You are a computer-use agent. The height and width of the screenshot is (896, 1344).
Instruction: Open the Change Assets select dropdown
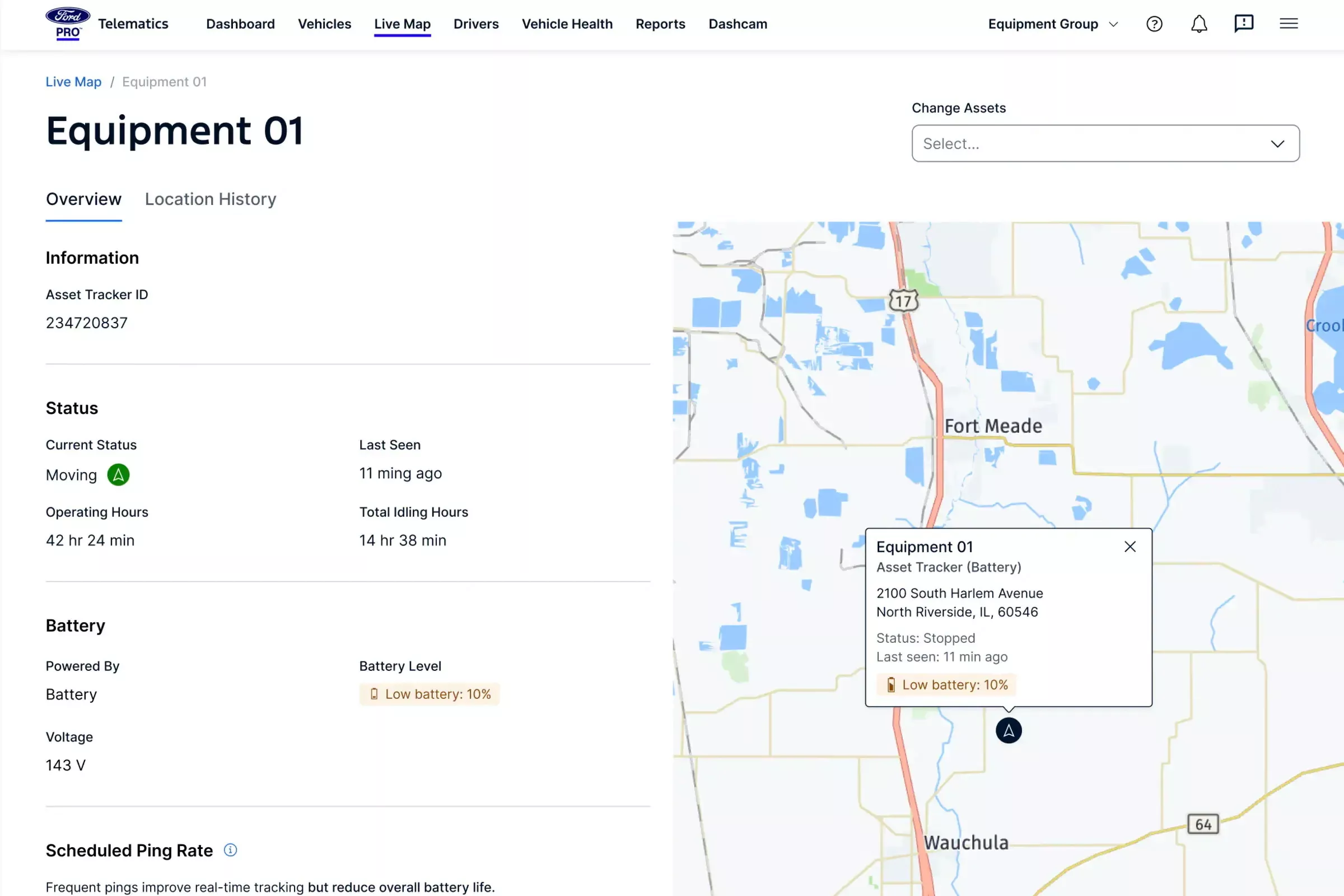[1086, 143]
